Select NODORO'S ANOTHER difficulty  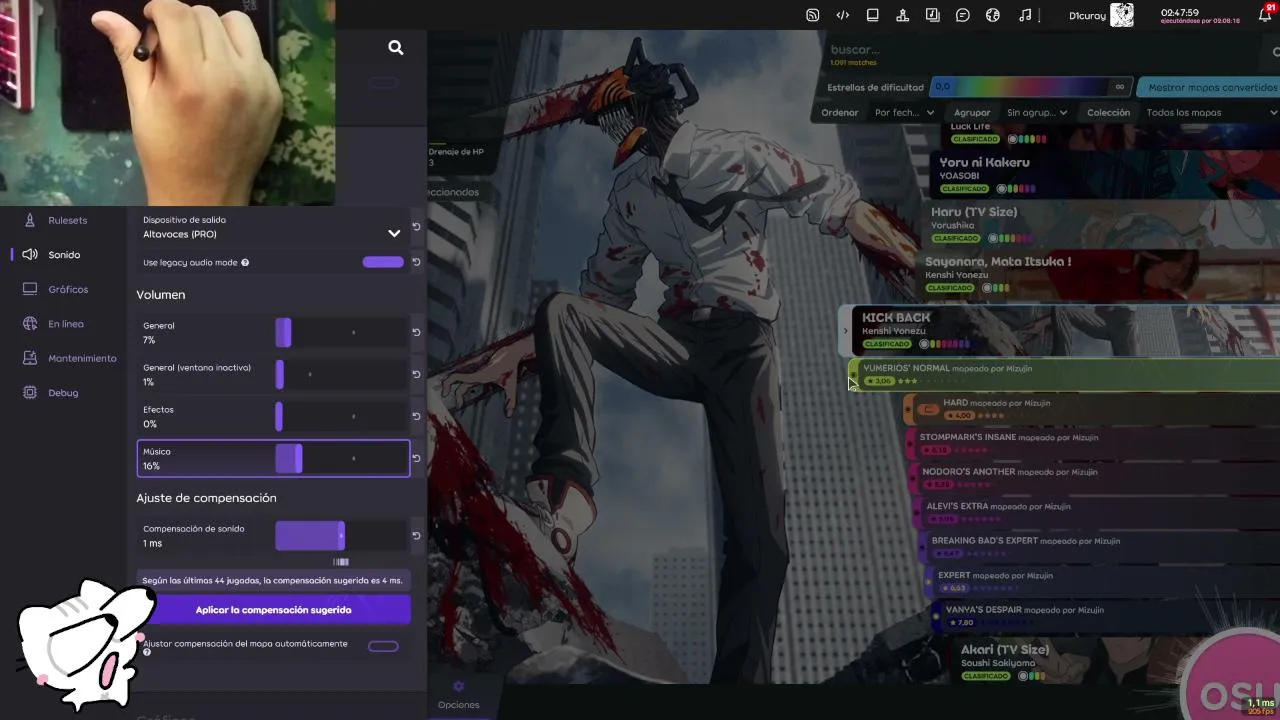(1096, 478)
